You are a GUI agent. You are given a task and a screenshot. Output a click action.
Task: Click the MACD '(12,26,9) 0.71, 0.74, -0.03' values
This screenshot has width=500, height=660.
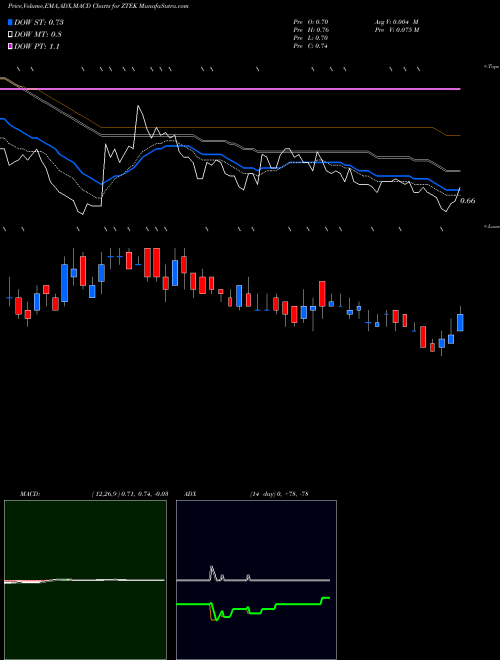pos(130,494)
